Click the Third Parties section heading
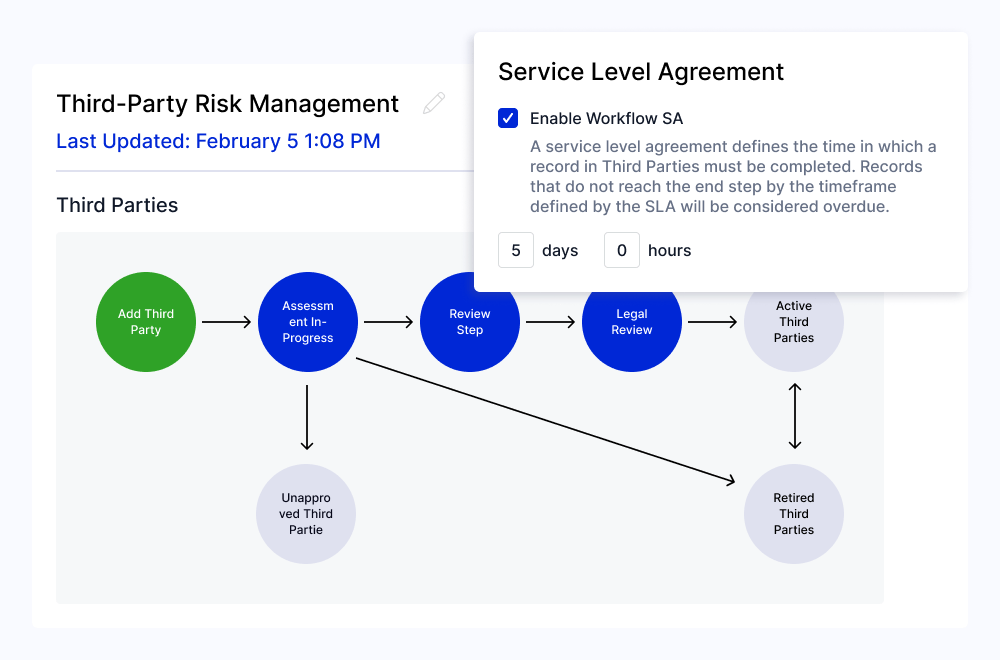 [117, 205]
